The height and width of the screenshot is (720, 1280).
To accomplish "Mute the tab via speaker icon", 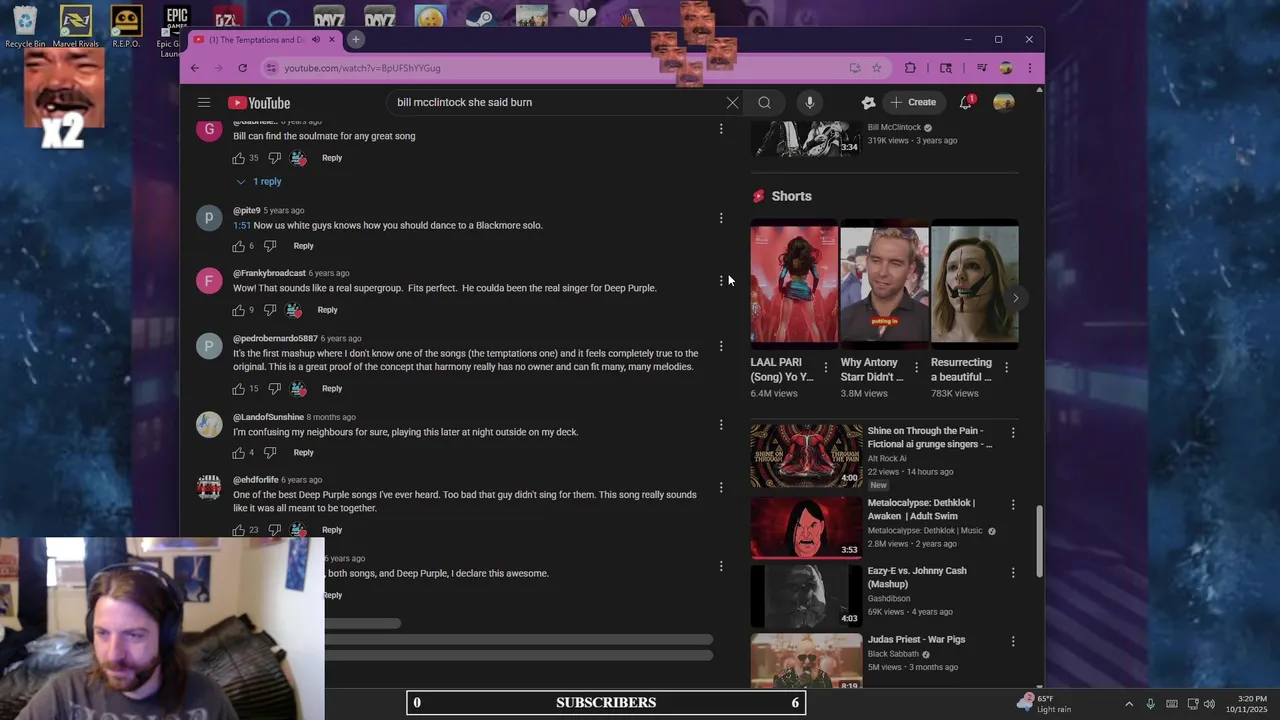I will point(316,40).
